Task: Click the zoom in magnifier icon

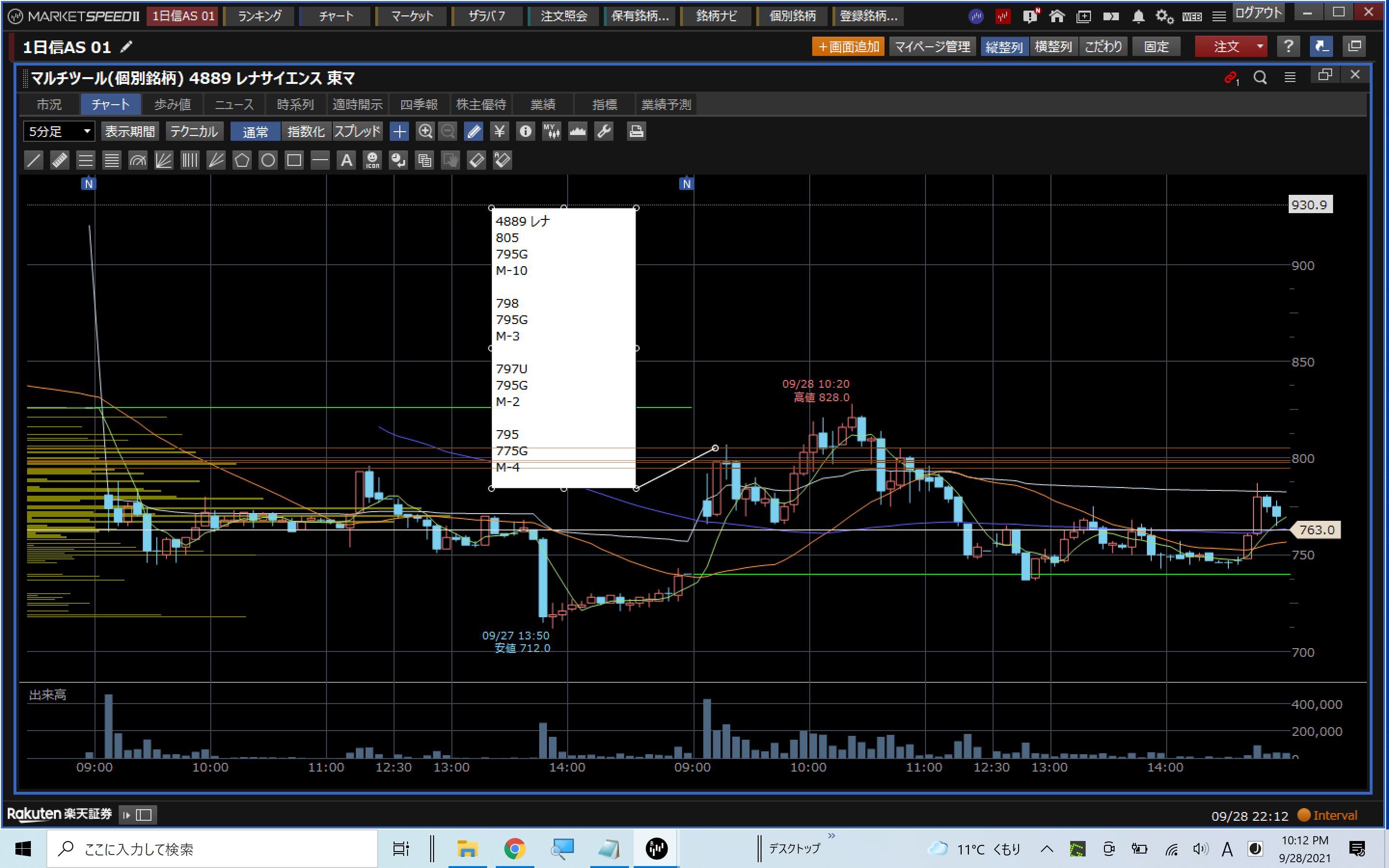Action: click(x=425, y=132)
